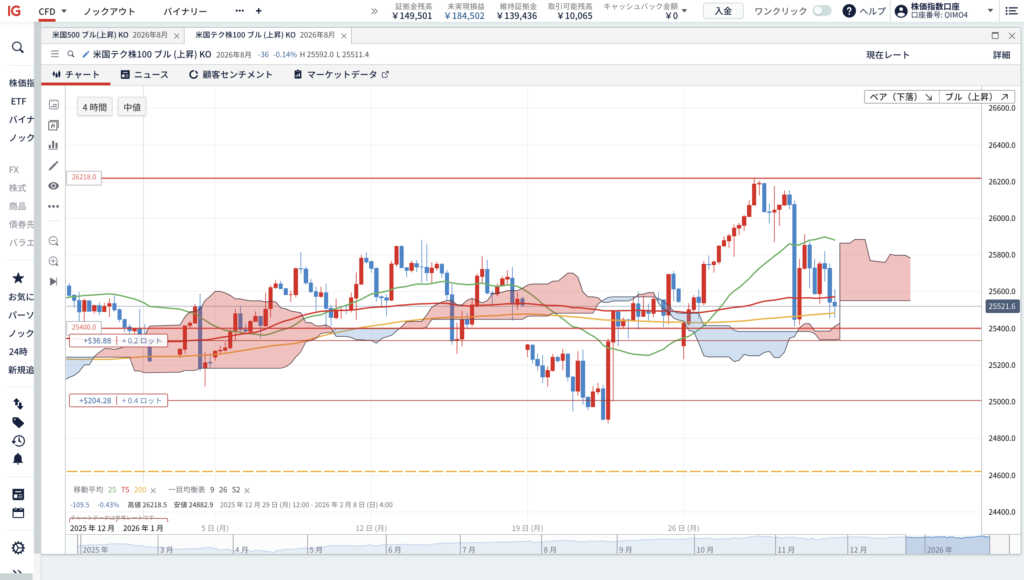
Task: Open alerts via bell icon in sidebar
Action: point(18,459)
